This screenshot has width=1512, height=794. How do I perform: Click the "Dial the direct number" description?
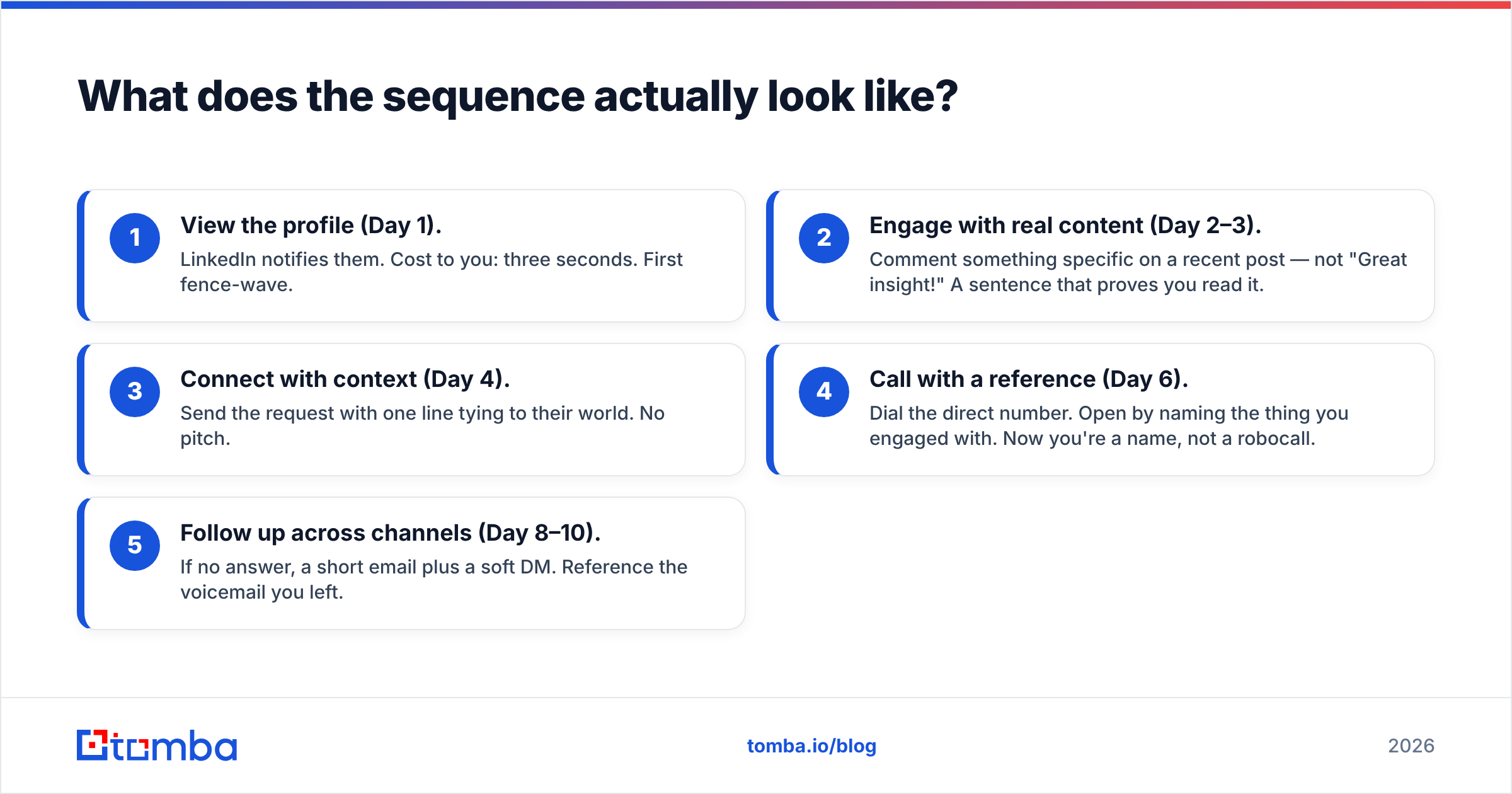pyautogui.click(x=1109, y=426)
